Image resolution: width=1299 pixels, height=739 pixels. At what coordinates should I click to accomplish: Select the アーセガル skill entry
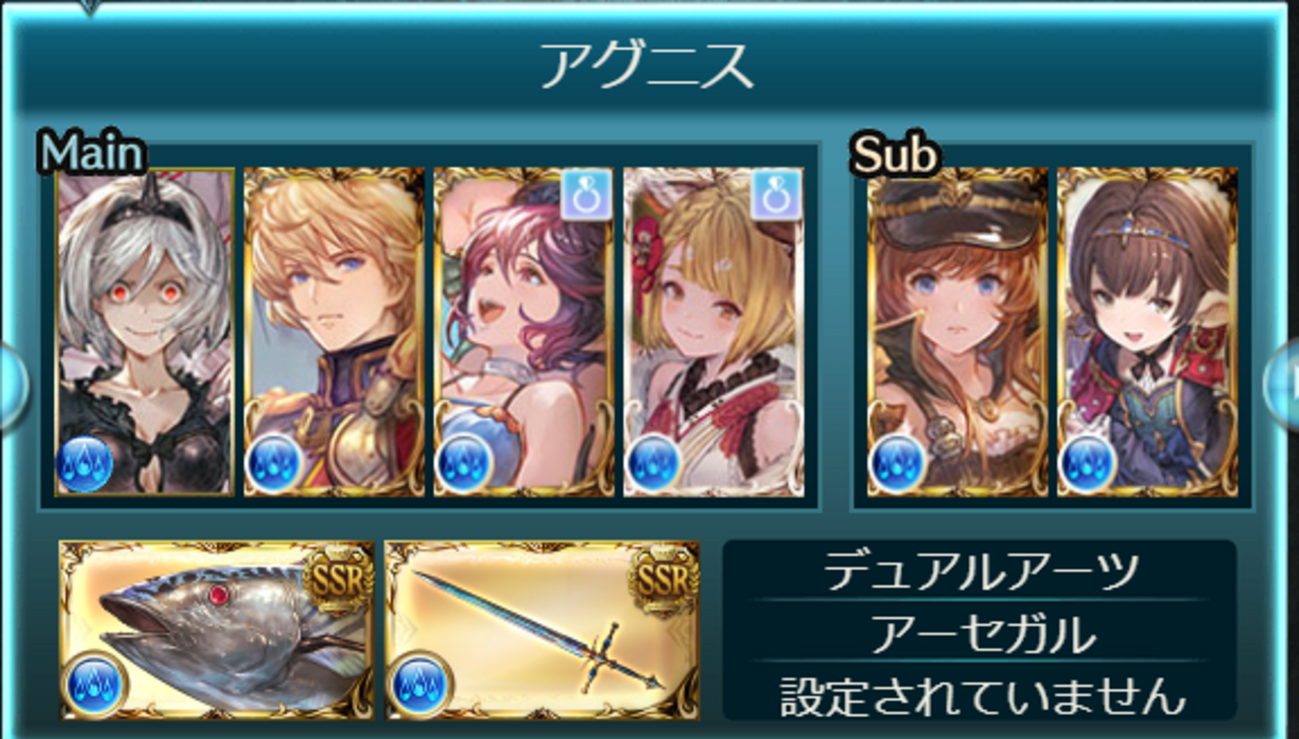(980, 633)
